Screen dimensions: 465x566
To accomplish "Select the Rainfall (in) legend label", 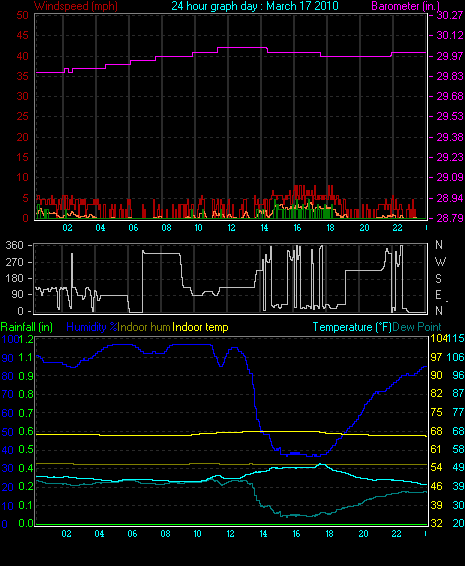I will coord(27,327).
